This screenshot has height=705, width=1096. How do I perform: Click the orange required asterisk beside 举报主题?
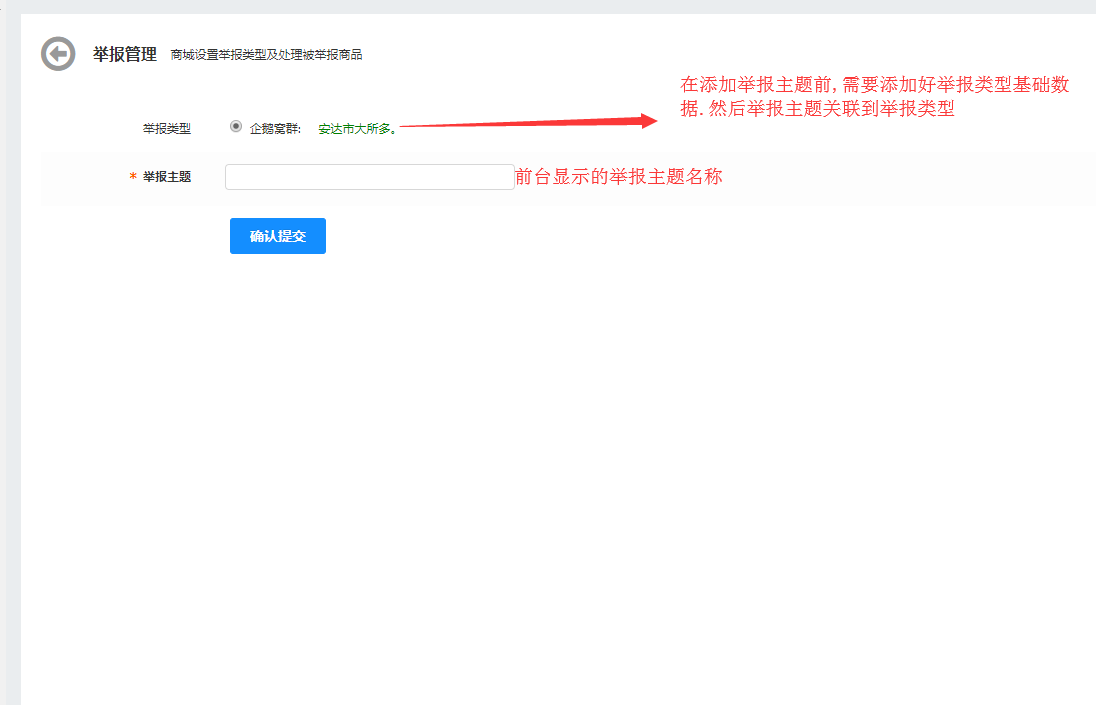(133, 177)
